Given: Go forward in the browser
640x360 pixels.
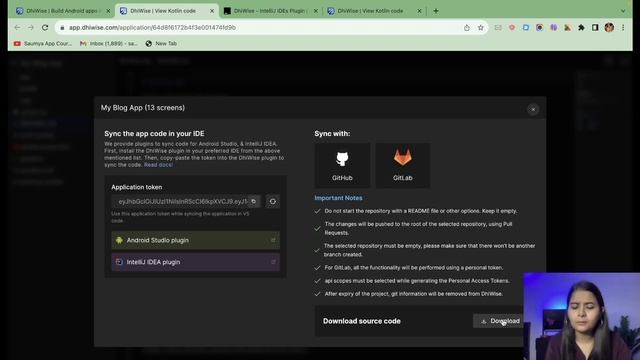Looking at the screenshot, I should [x=31, y=27].
